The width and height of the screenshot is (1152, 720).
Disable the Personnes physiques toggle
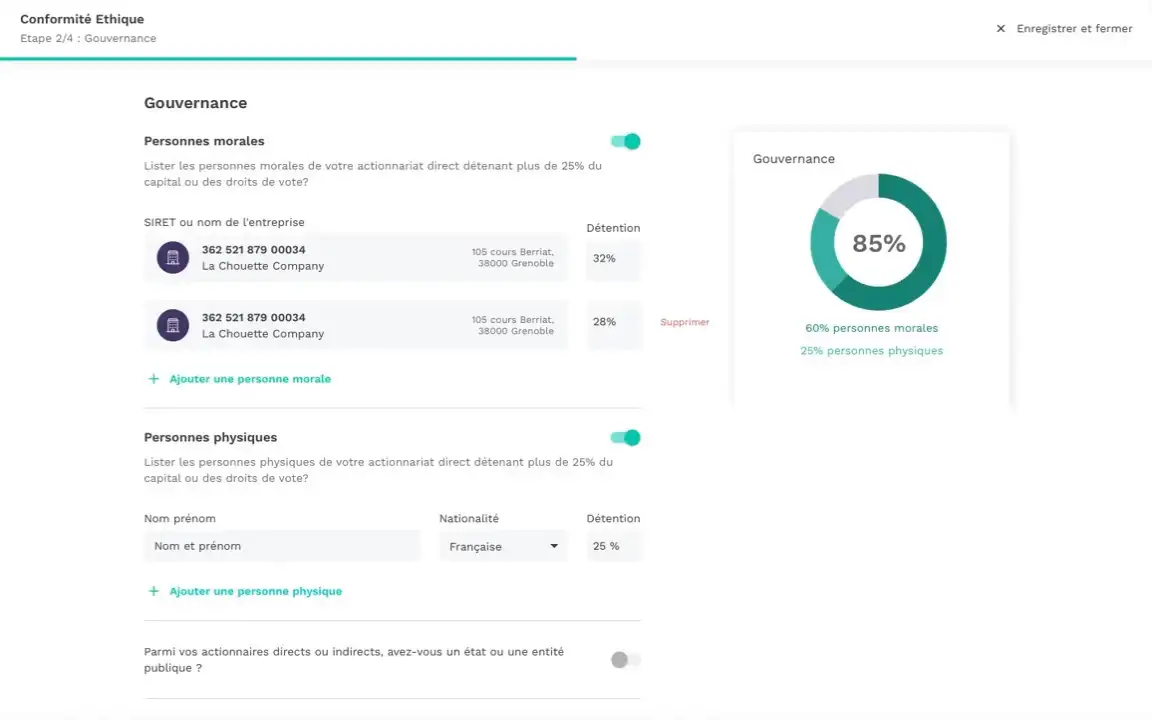coord(625,438)
